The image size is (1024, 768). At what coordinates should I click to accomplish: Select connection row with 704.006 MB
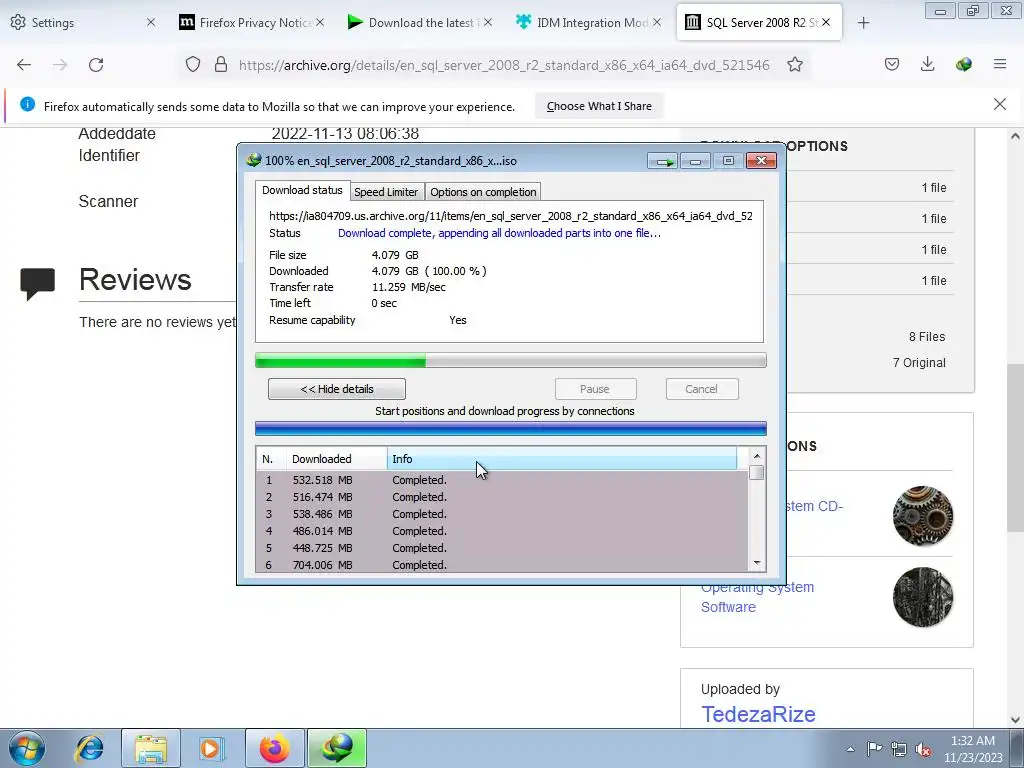point(502,565)
